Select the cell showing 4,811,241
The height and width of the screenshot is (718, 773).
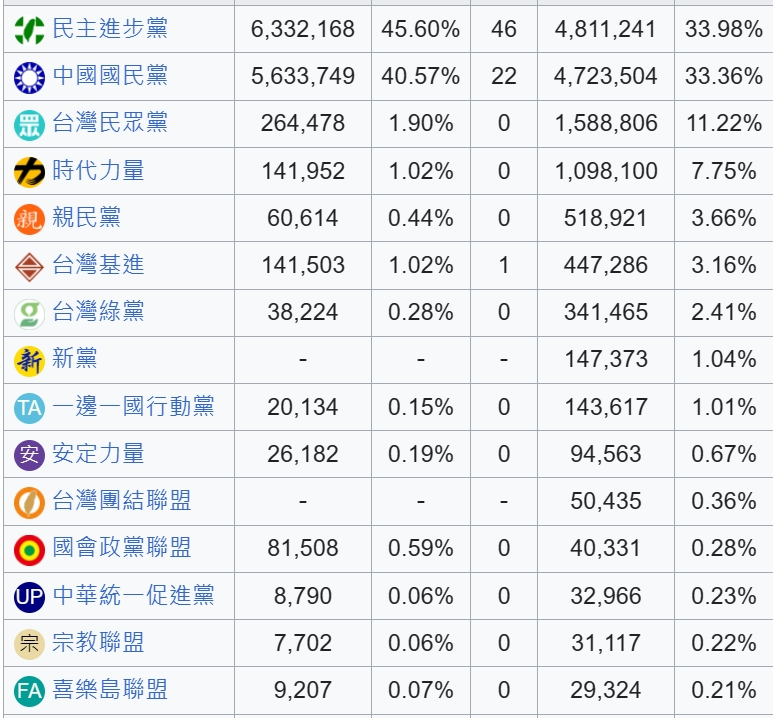coord(605,29)
